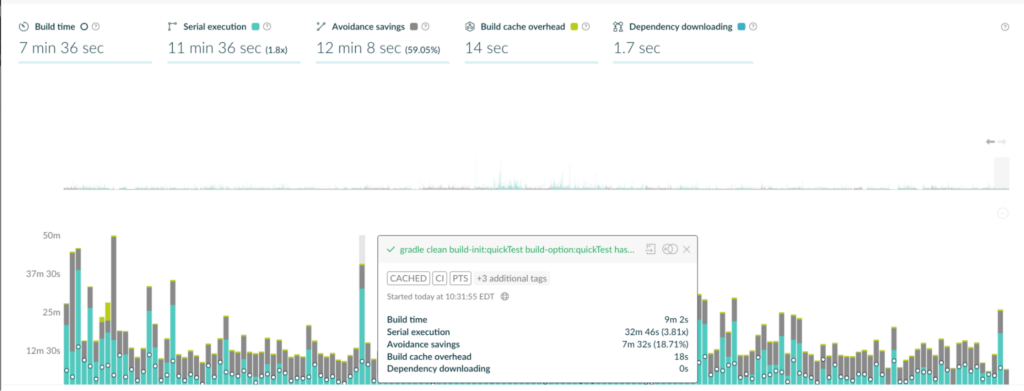1024x391 pixels.
Task: Open Dependency downloading help icon
Action: tap(753, 27)
